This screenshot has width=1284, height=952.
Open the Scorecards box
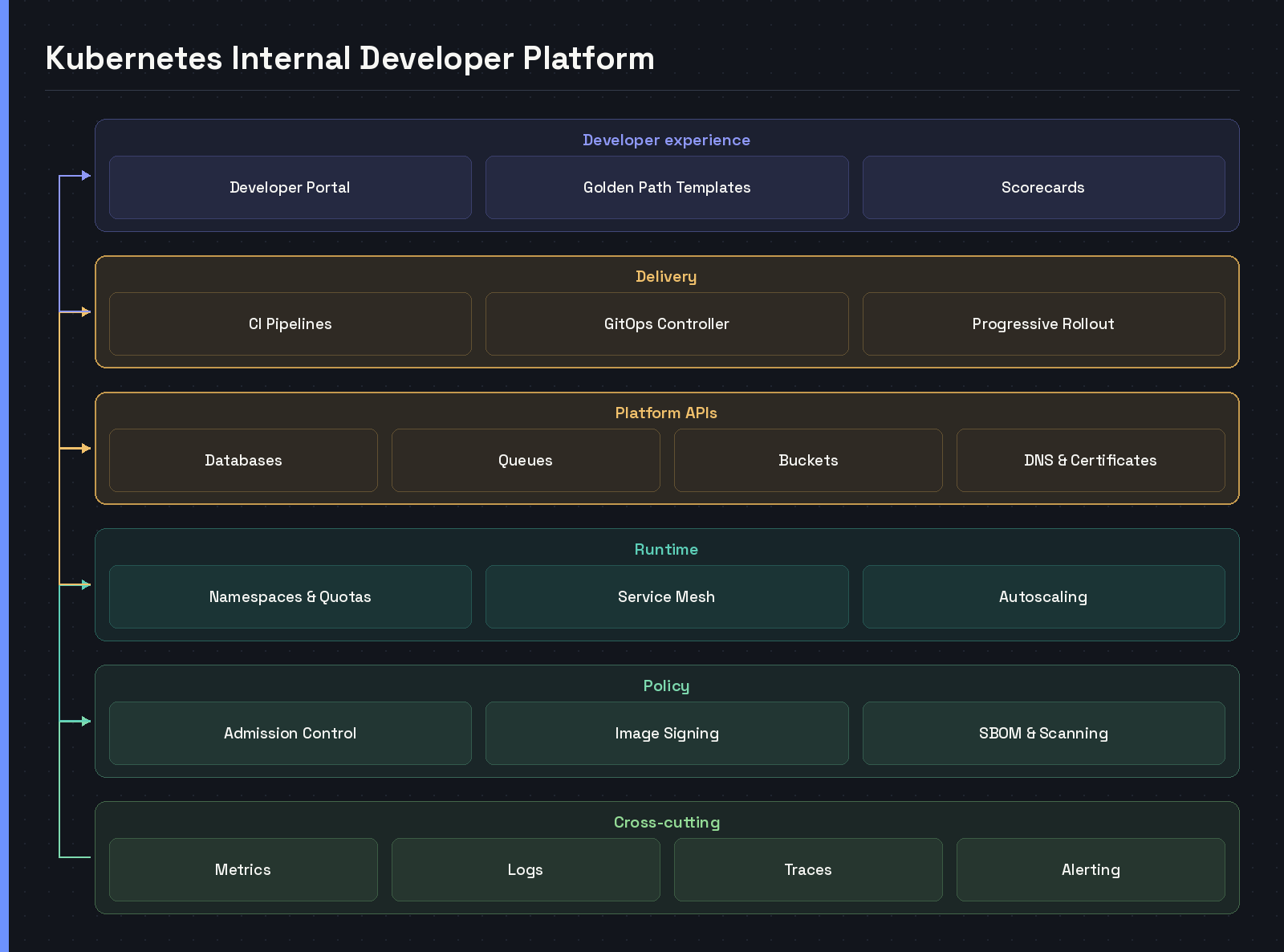point(1043,187)
